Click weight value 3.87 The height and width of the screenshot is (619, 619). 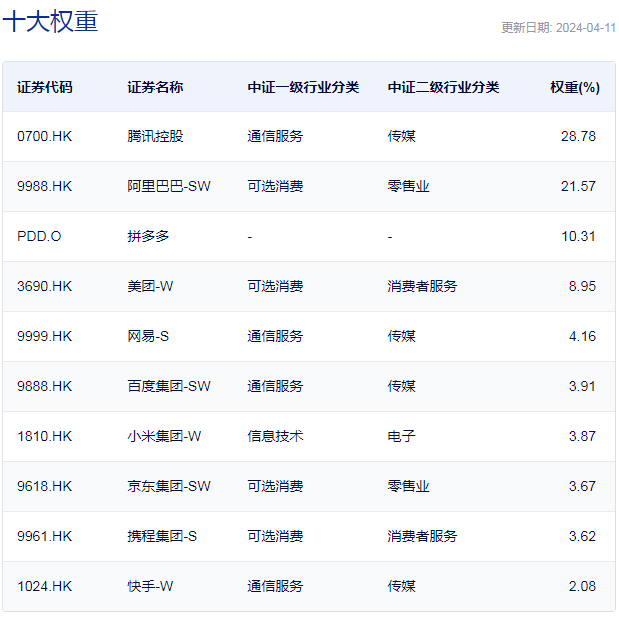coord(582,436)
